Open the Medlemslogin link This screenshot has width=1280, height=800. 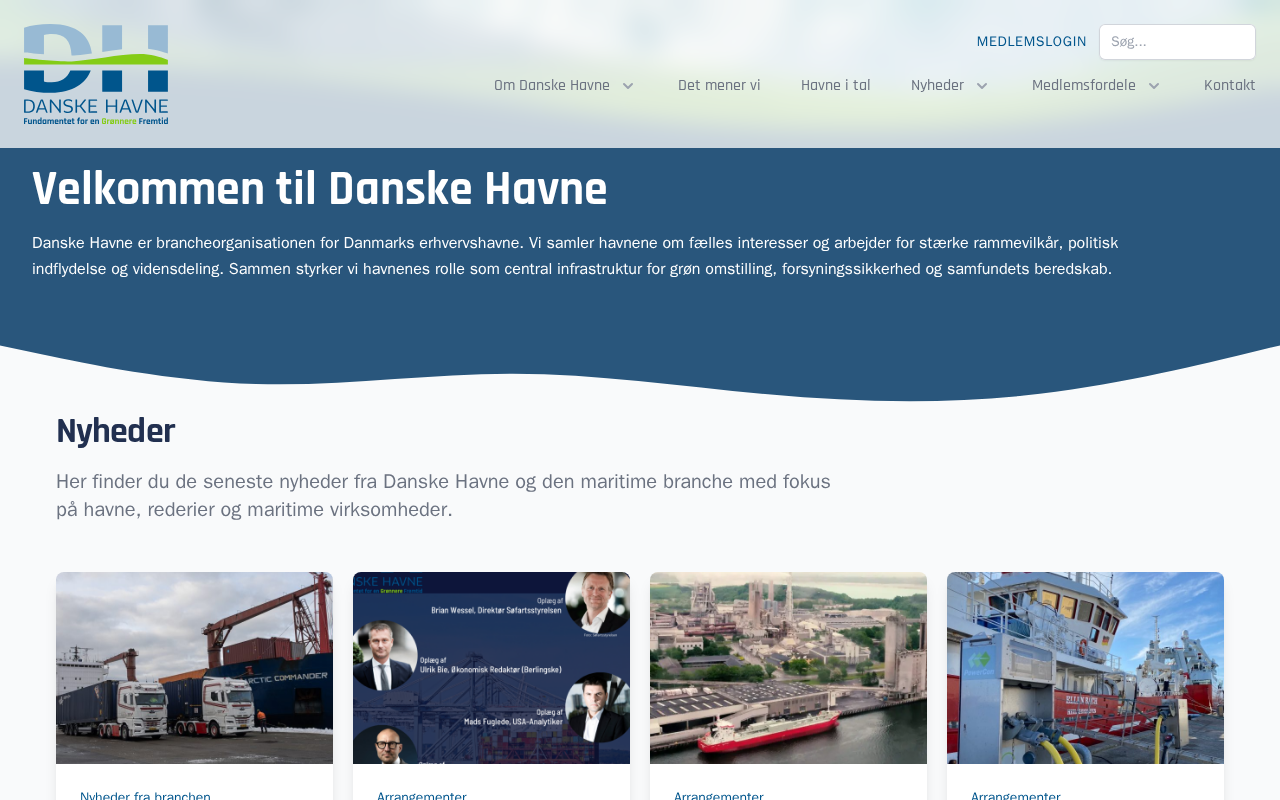pos(1031,42)
